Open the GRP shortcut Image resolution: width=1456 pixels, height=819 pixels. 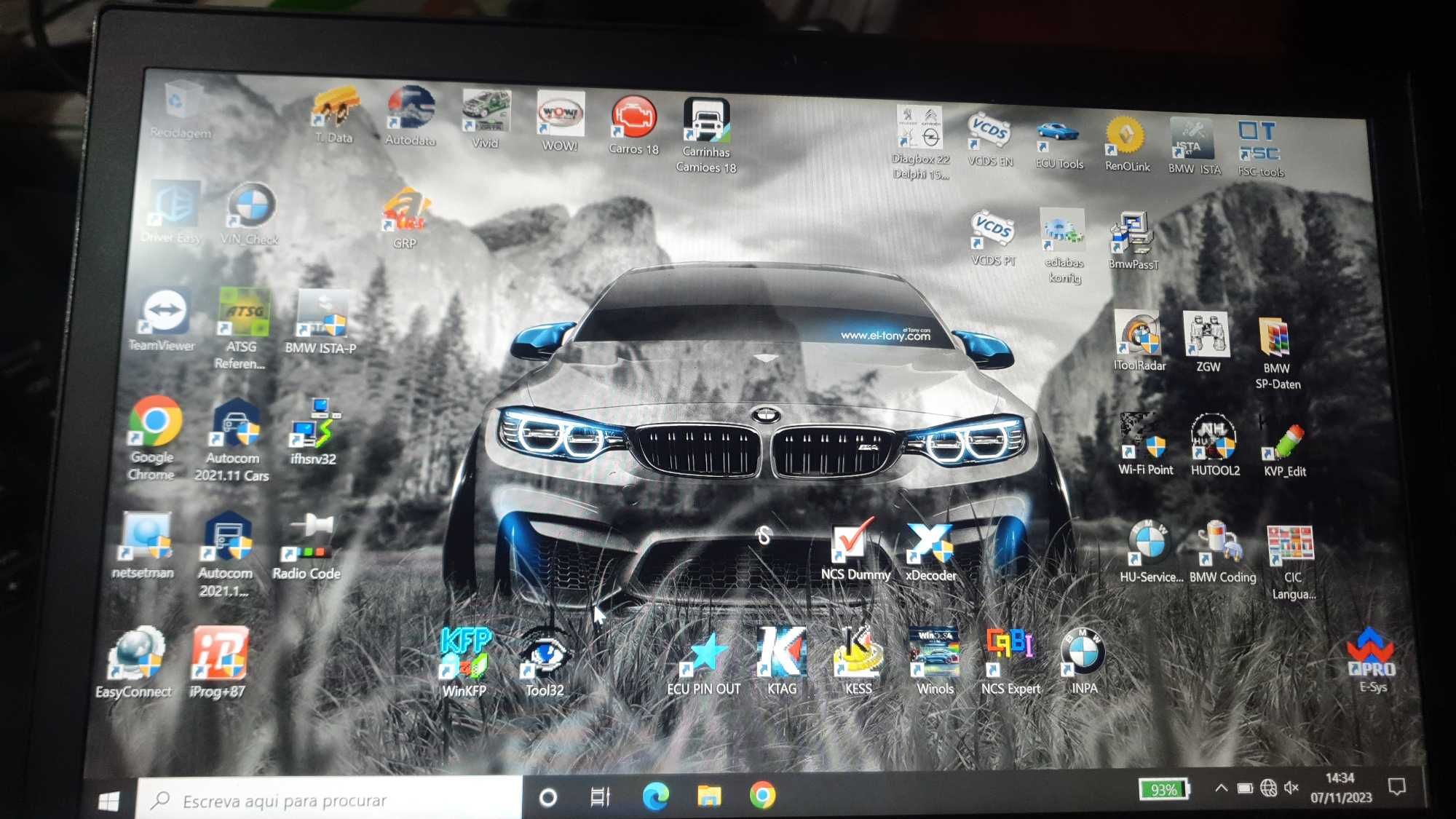(405, 218)
